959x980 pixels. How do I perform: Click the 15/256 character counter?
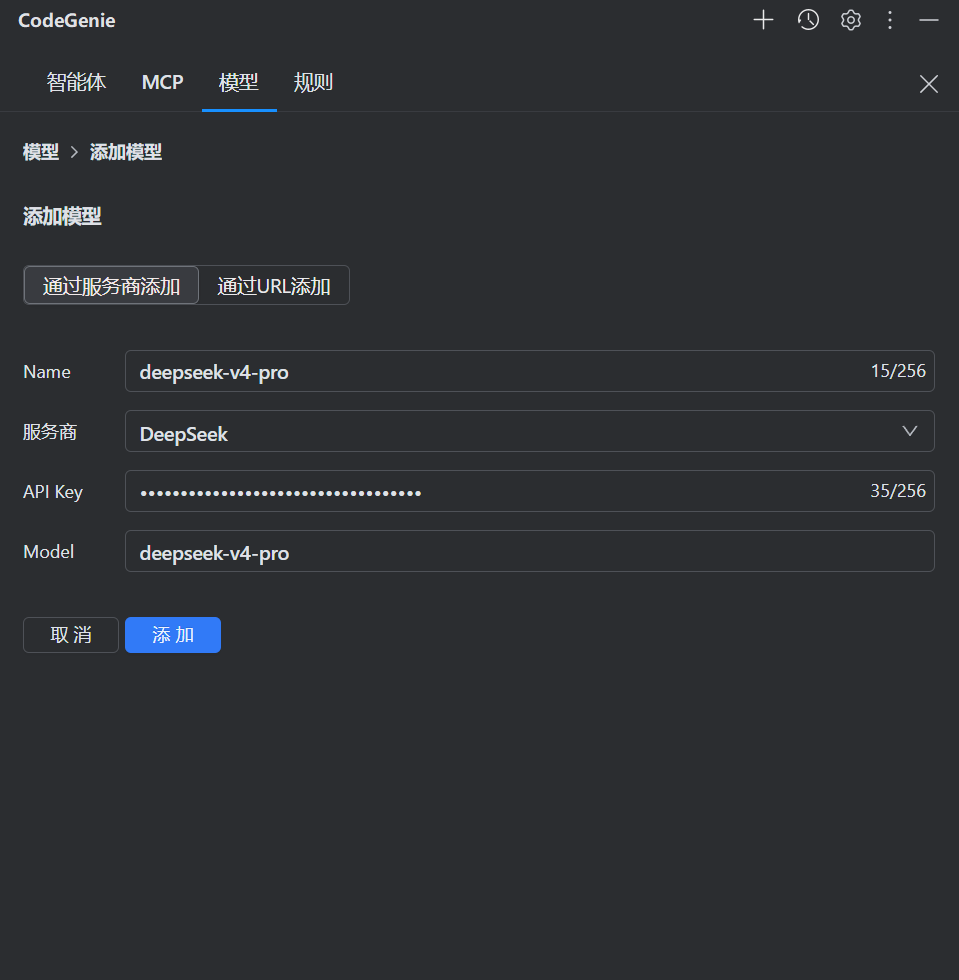[x=898, y=371]
